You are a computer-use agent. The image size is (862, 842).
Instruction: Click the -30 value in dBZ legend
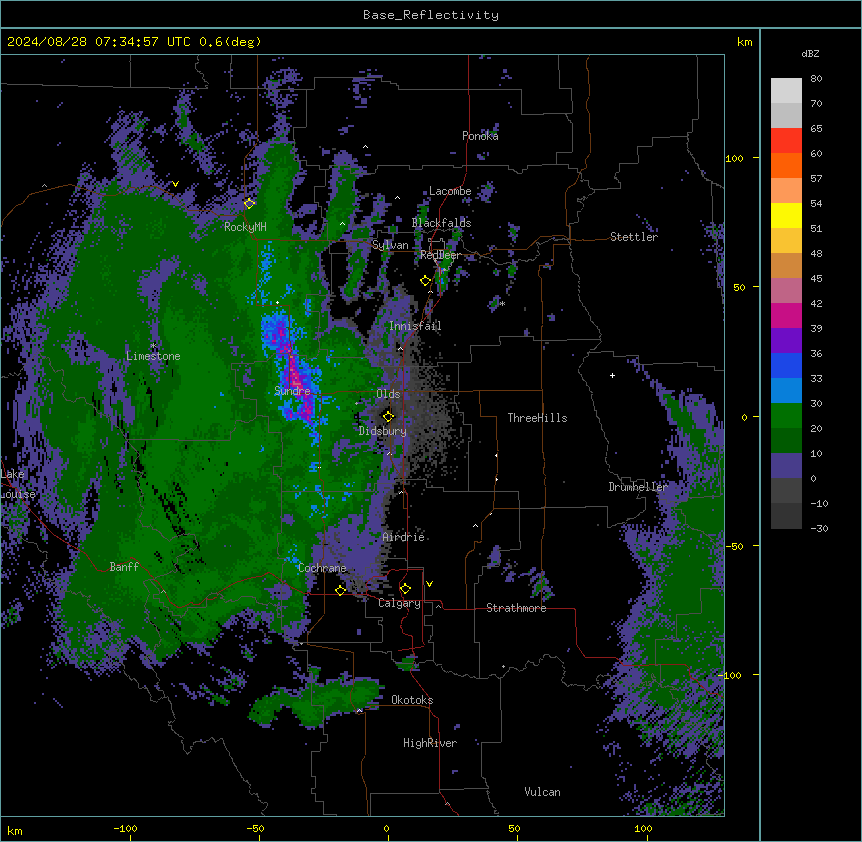819,529
